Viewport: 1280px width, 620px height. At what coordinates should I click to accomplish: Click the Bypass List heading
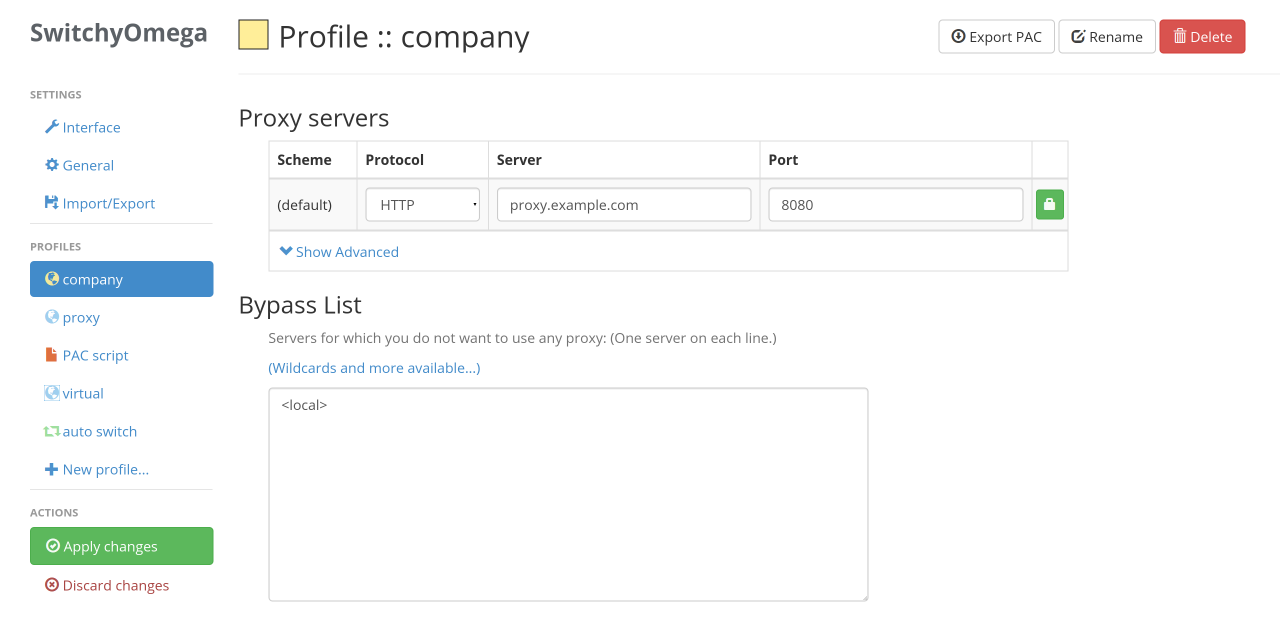point(300,305)
